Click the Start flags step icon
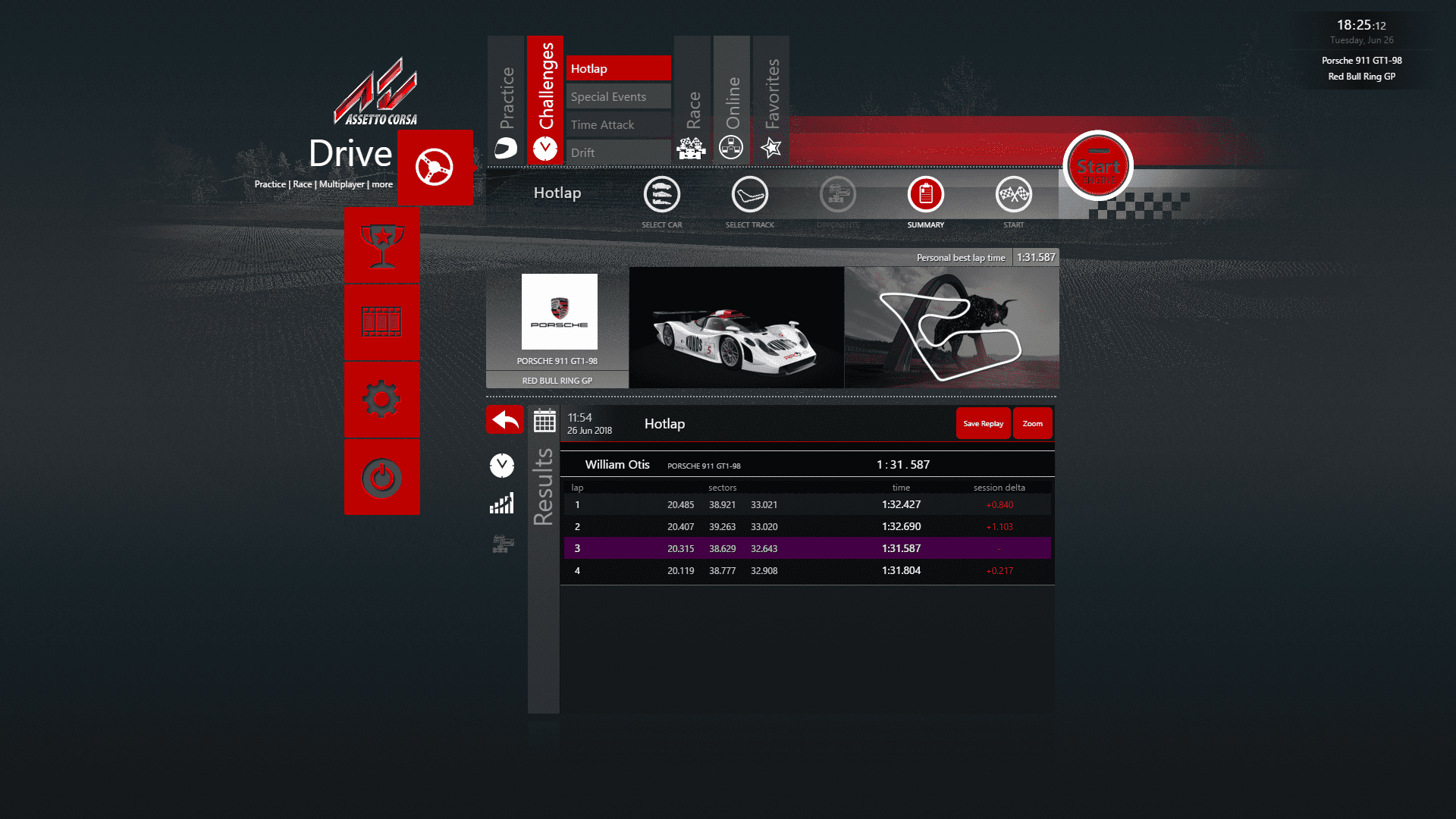Viewport: 1456px width, 819px height. tap(1014, 194)
